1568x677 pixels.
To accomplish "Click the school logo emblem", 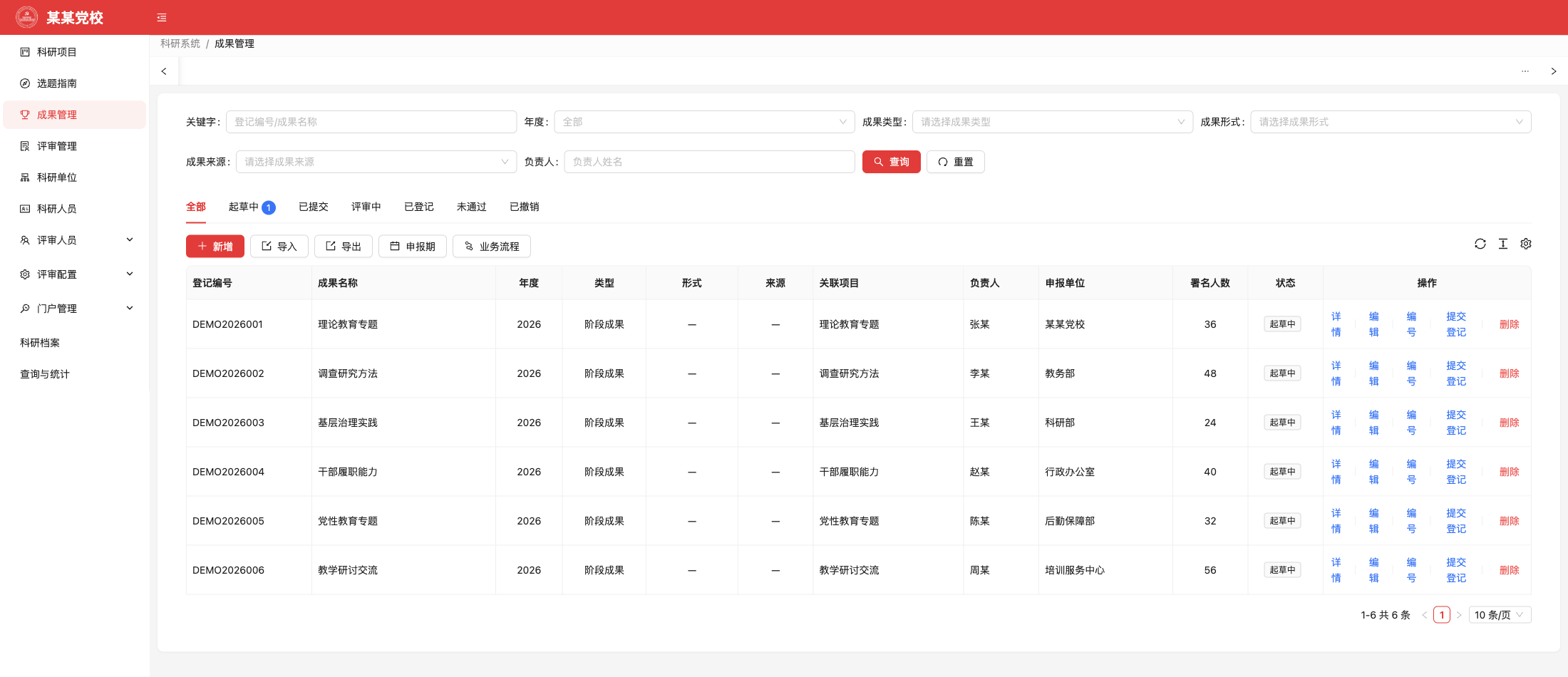I will tap(27, 17).
